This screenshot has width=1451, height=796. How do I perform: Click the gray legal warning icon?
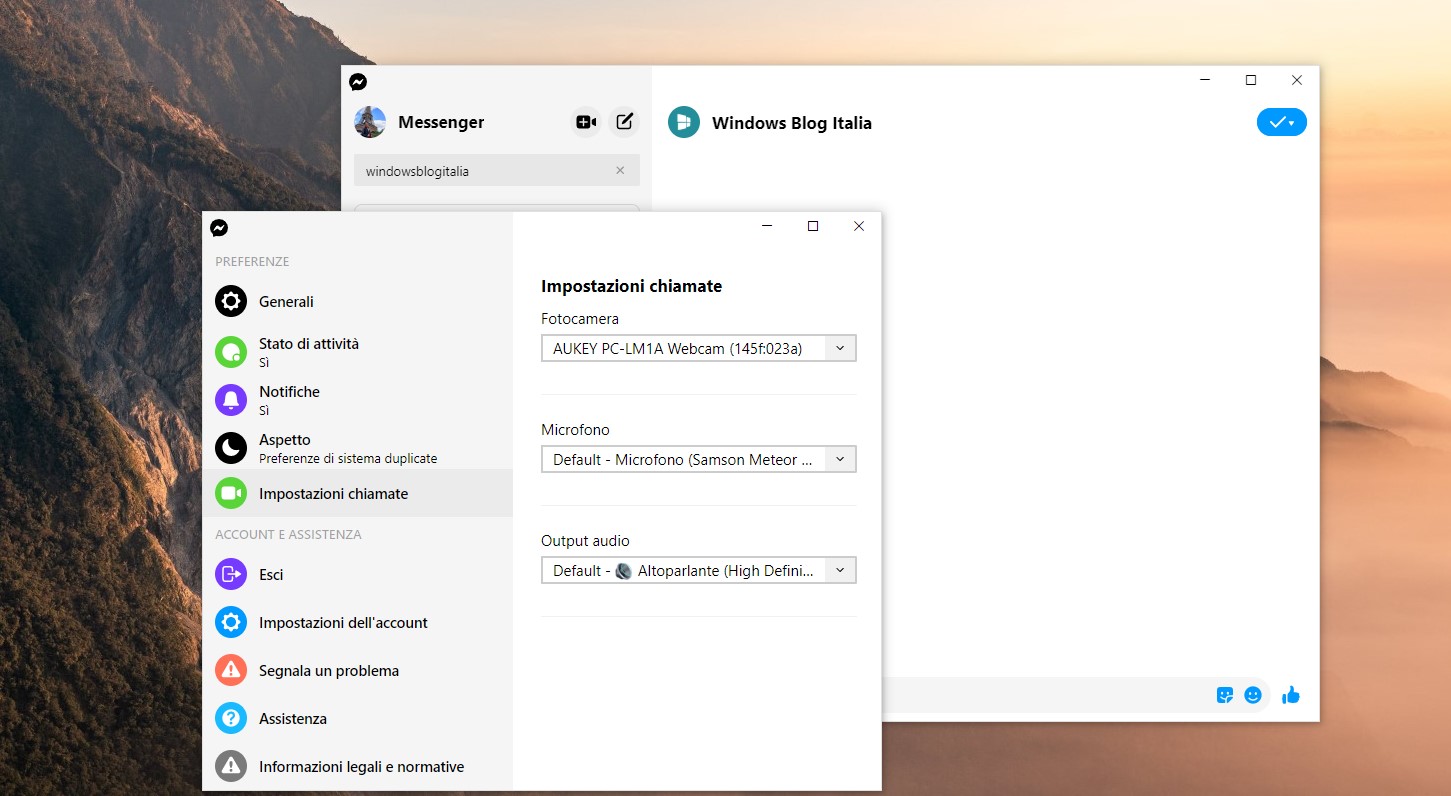point(231,766)
